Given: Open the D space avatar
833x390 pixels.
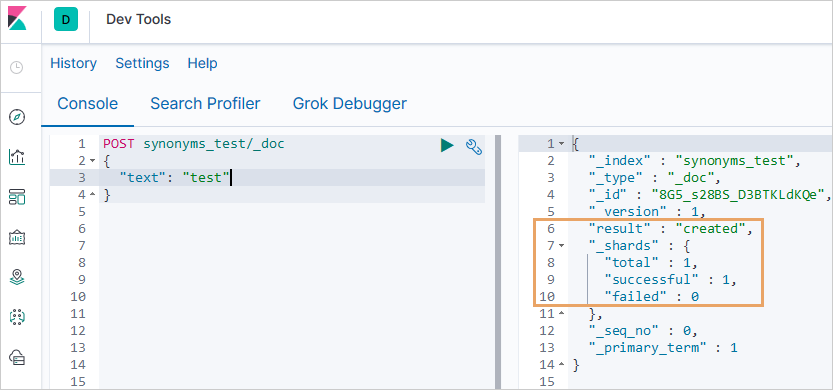Looking at the screenshot, I should coord(66,20).
